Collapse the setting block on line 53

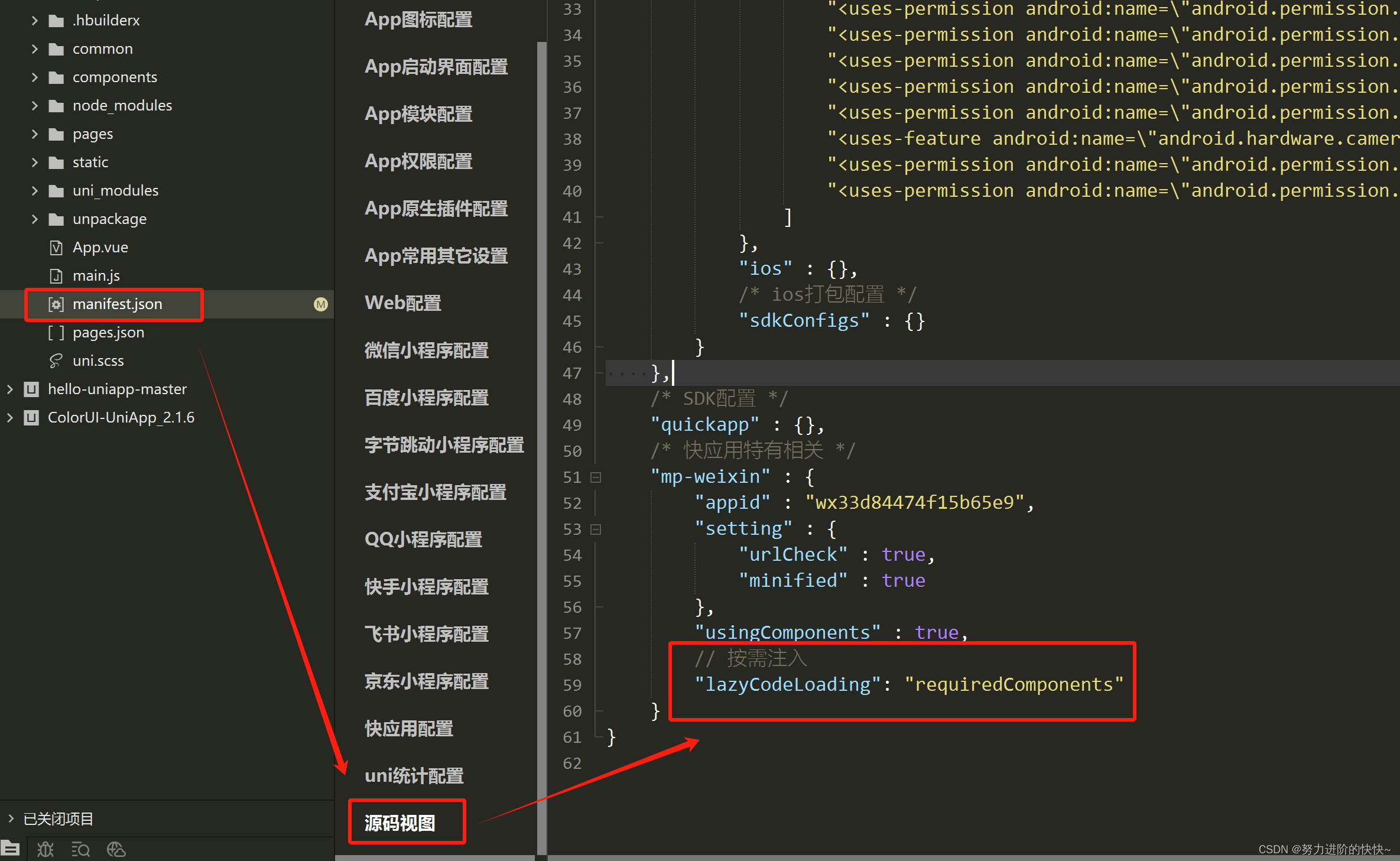[596, 529]
